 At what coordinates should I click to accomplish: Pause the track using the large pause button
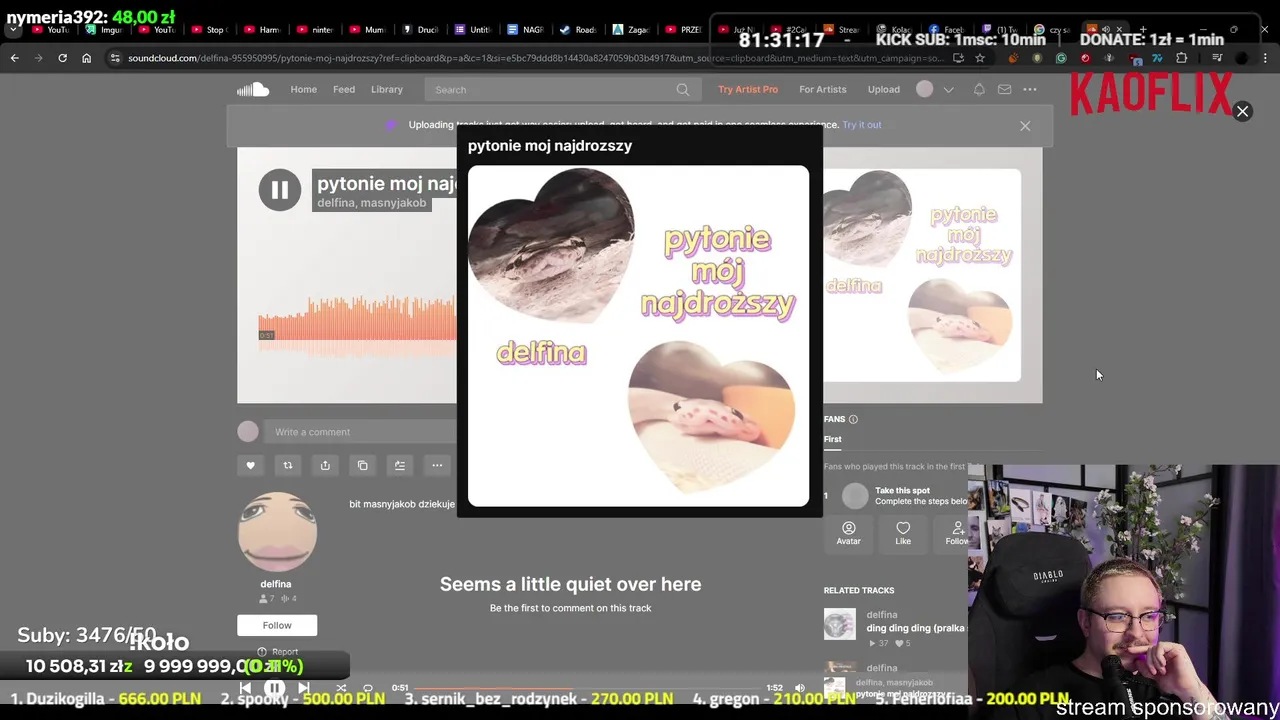click(280, 190)
